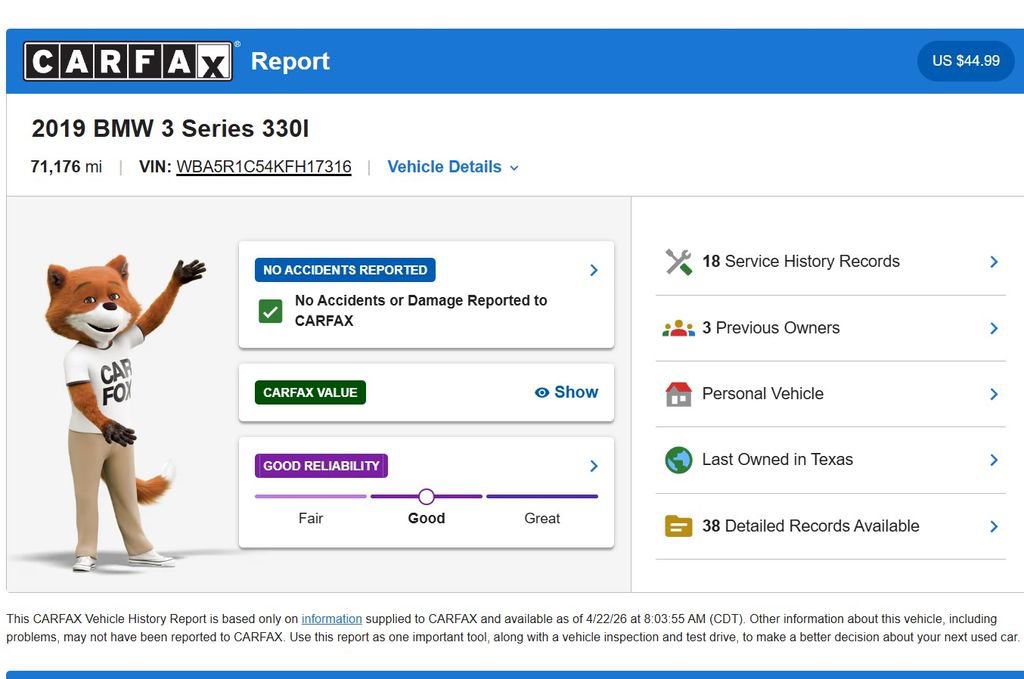Click the US $44.99 price button
1024x679 pixels.
tap(965, 61)
